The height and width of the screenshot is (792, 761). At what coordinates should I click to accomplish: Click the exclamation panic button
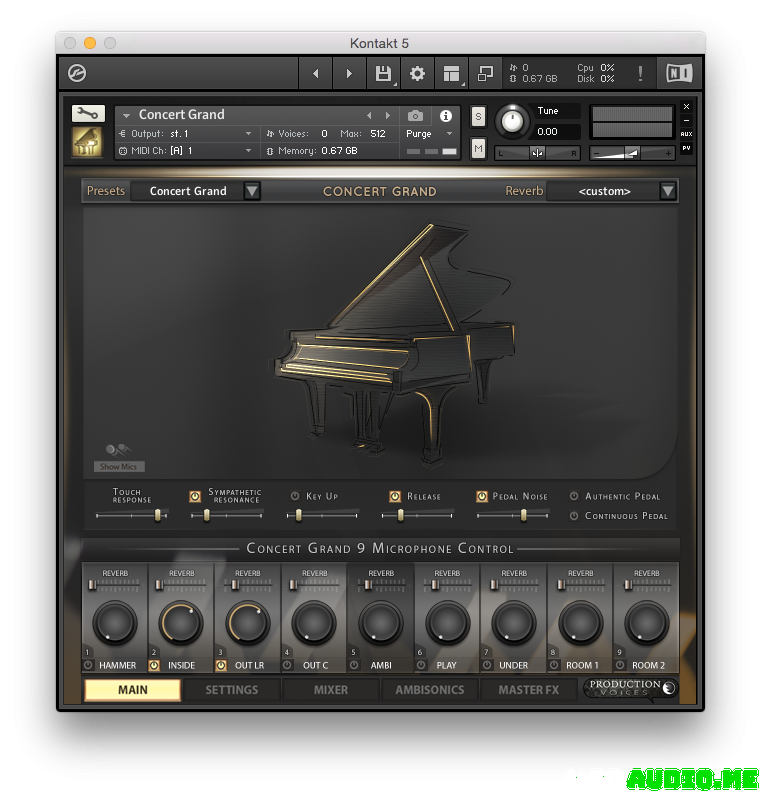click(640, 73)
